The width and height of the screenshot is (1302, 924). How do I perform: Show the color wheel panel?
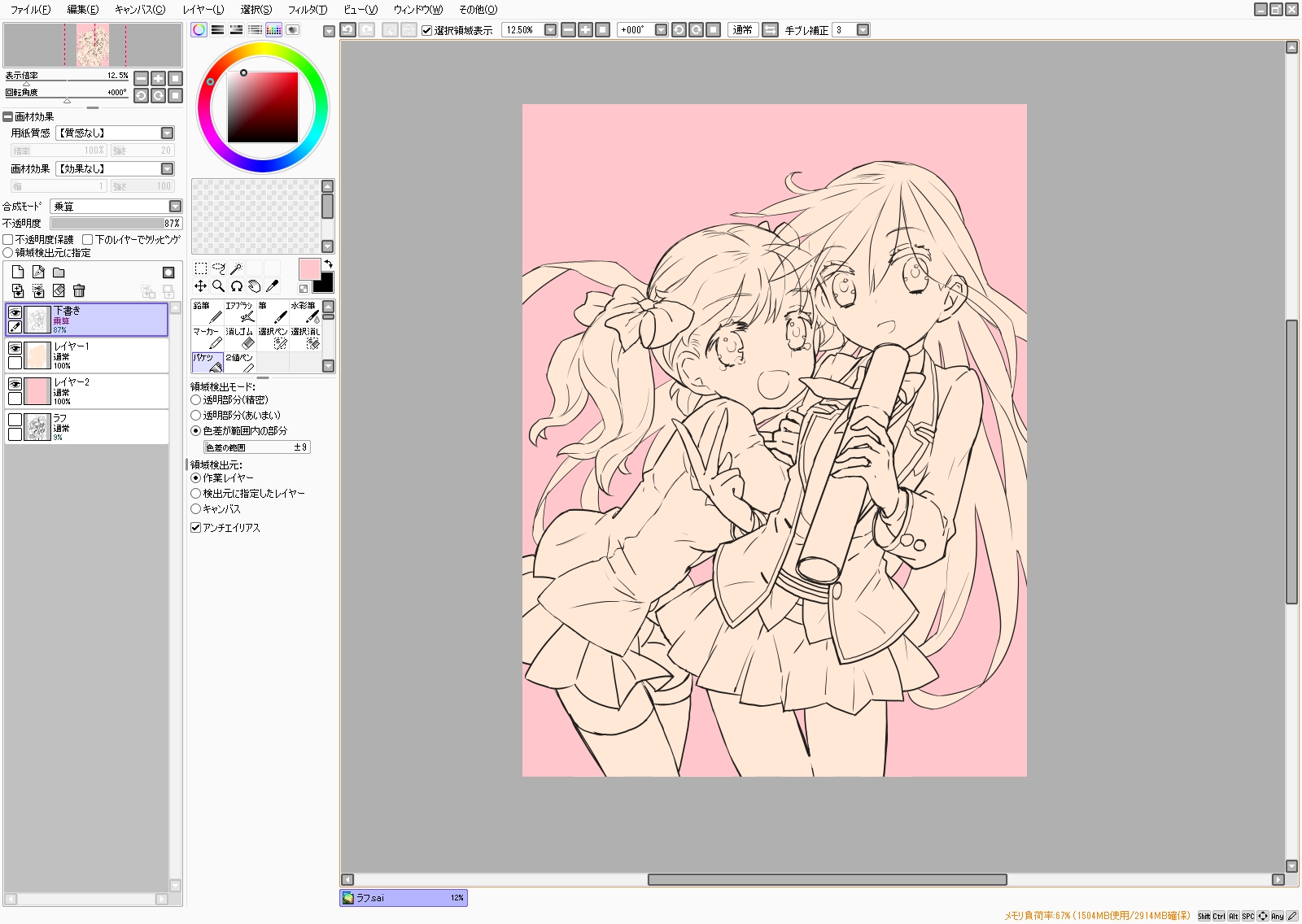click(199, 30)
